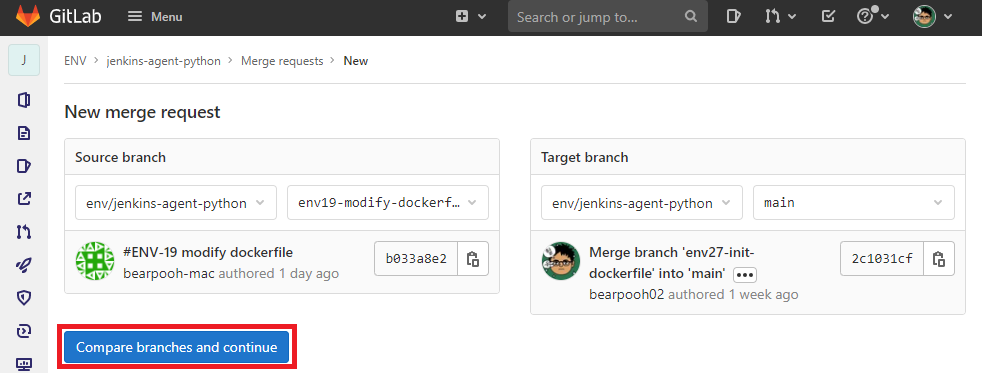This screenshot has width=982, height=373.
Task: Open the To-Do list checkmark icon
Action: pyautogui.click(x=828, y=16)
